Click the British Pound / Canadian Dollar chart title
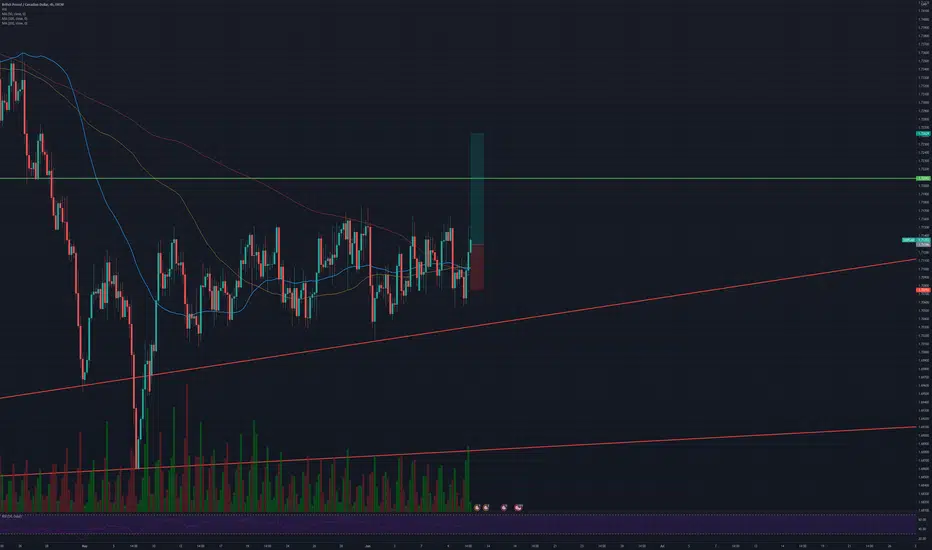This screenshot has height=550, width=932. (32, 4)
